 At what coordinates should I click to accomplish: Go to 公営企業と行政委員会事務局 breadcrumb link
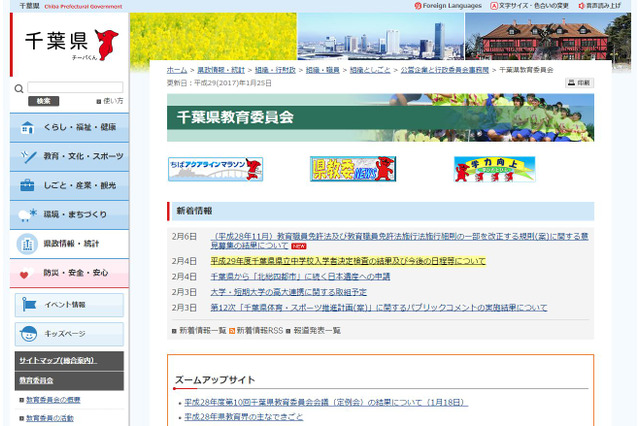(x=444, y=70)
